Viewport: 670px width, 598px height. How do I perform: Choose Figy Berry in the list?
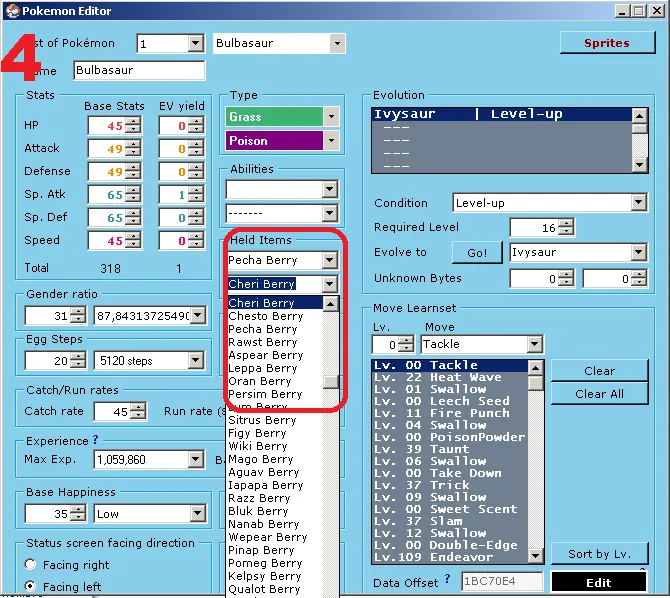pos(275,433)
